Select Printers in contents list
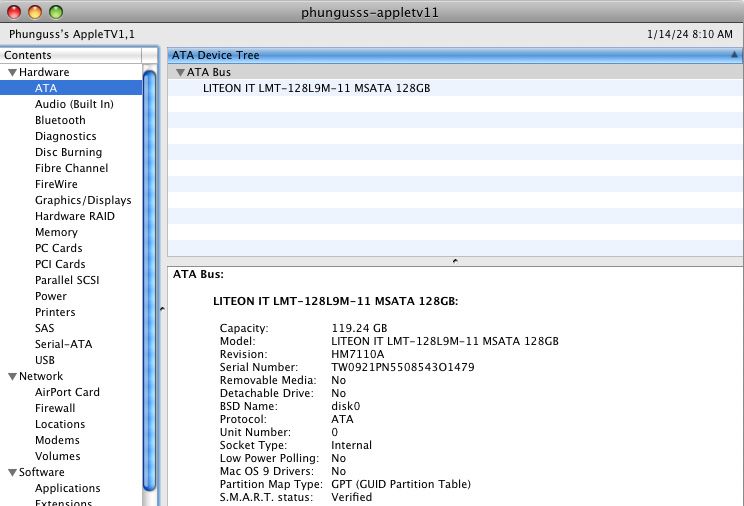Viewport: 744px width, 506px height. tap(55, 312)
